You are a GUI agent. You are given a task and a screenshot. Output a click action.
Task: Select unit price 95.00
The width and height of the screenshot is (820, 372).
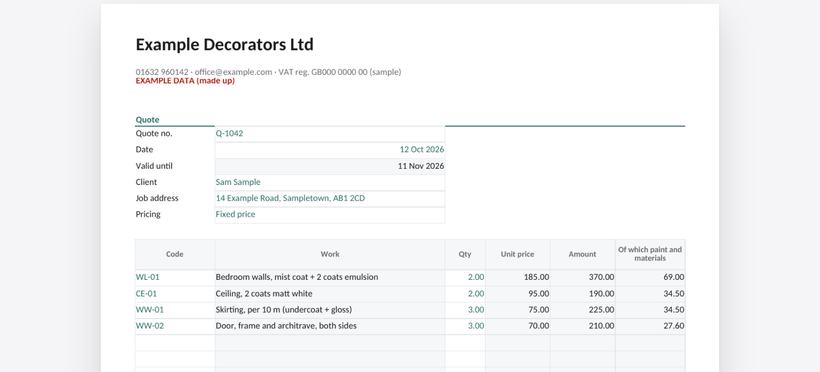(x=518, y=294)
